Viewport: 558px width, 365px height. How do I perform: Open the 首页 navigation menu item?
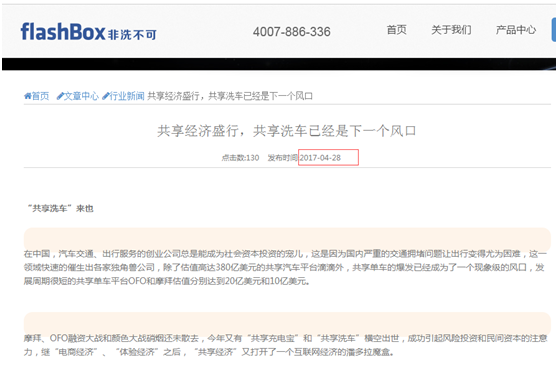click(396, 30)
